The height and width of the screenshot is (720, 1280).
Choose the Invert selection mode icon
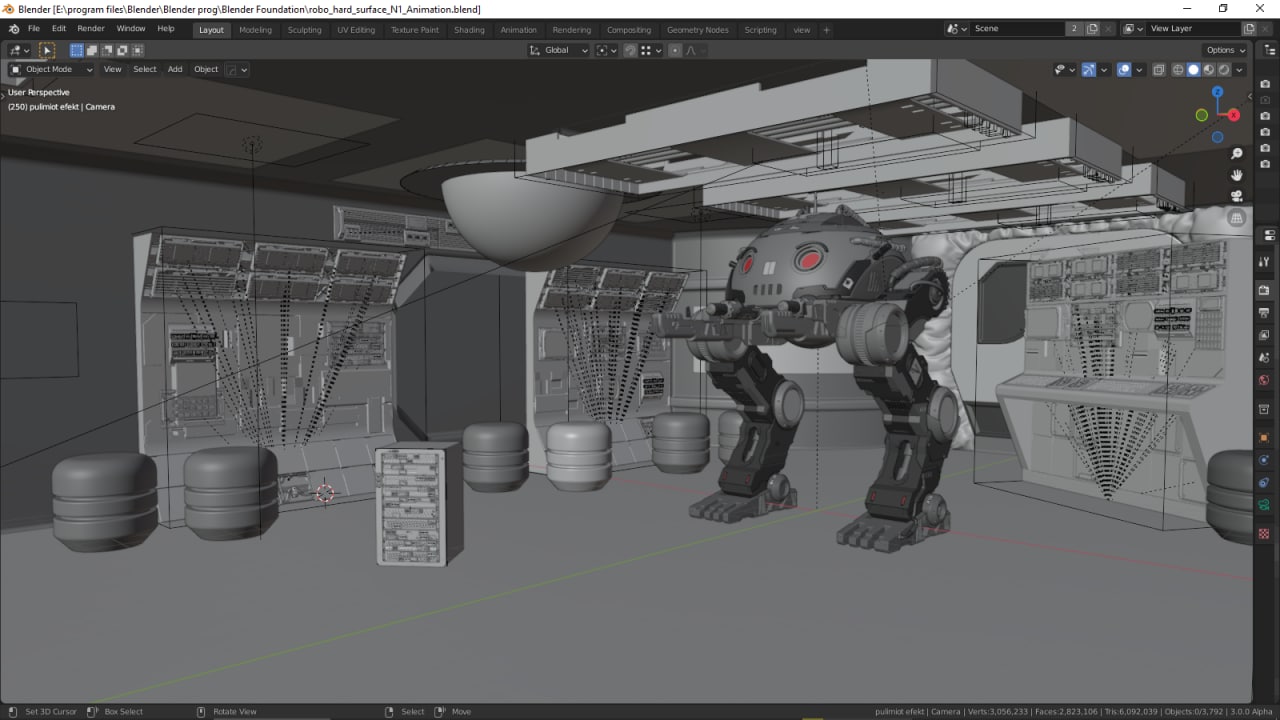pos(122,50)
